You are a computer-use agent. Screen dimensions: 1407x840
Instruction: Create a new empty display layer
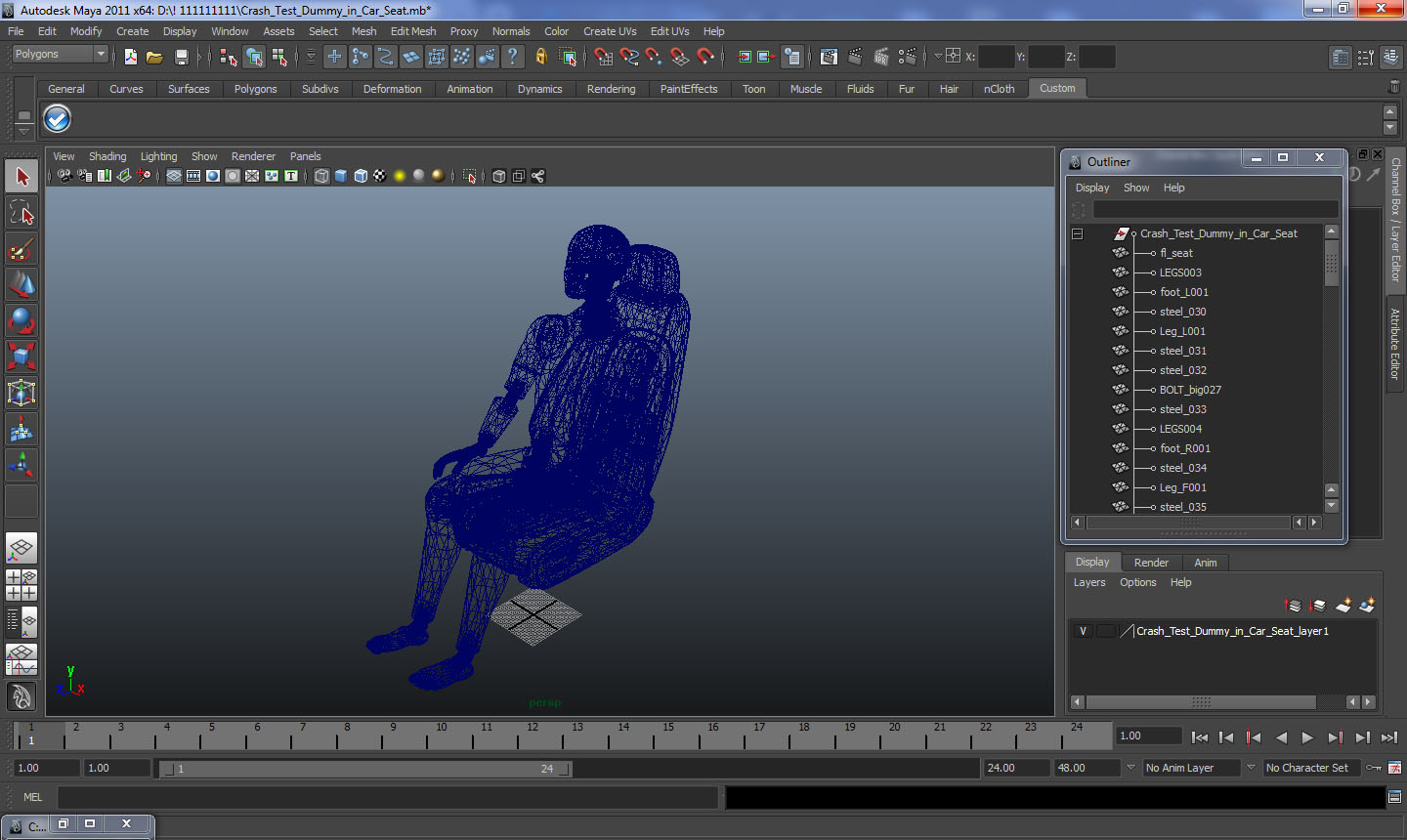1343,606
